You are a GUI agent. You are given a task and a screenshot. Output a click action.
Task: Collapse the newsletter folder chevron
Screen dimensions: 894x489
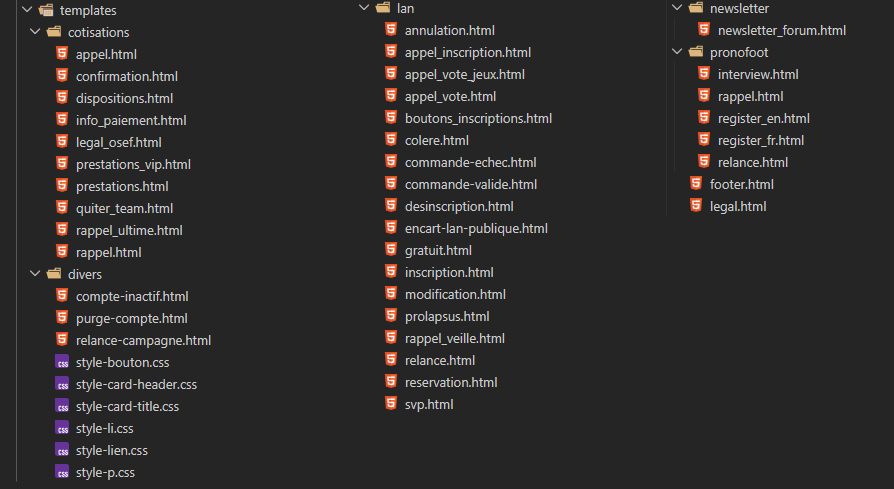[677, 7]
